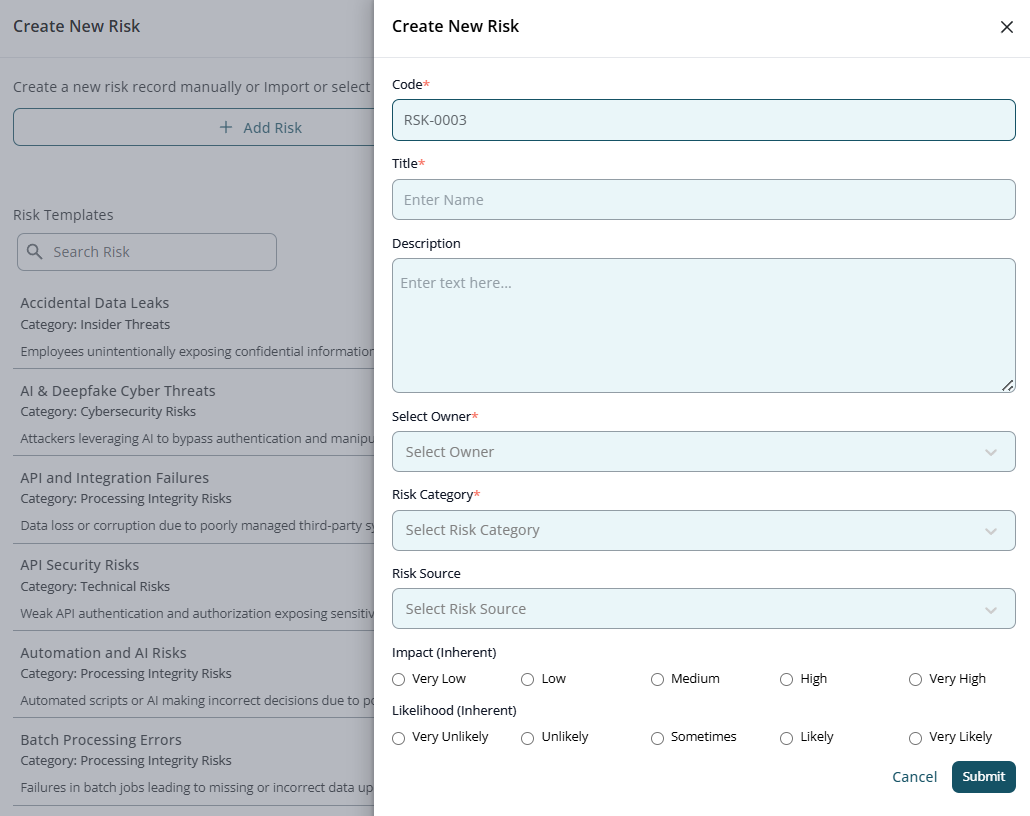Submit the new risk form
Screen dimensions: 1030x816
(983, 776)
